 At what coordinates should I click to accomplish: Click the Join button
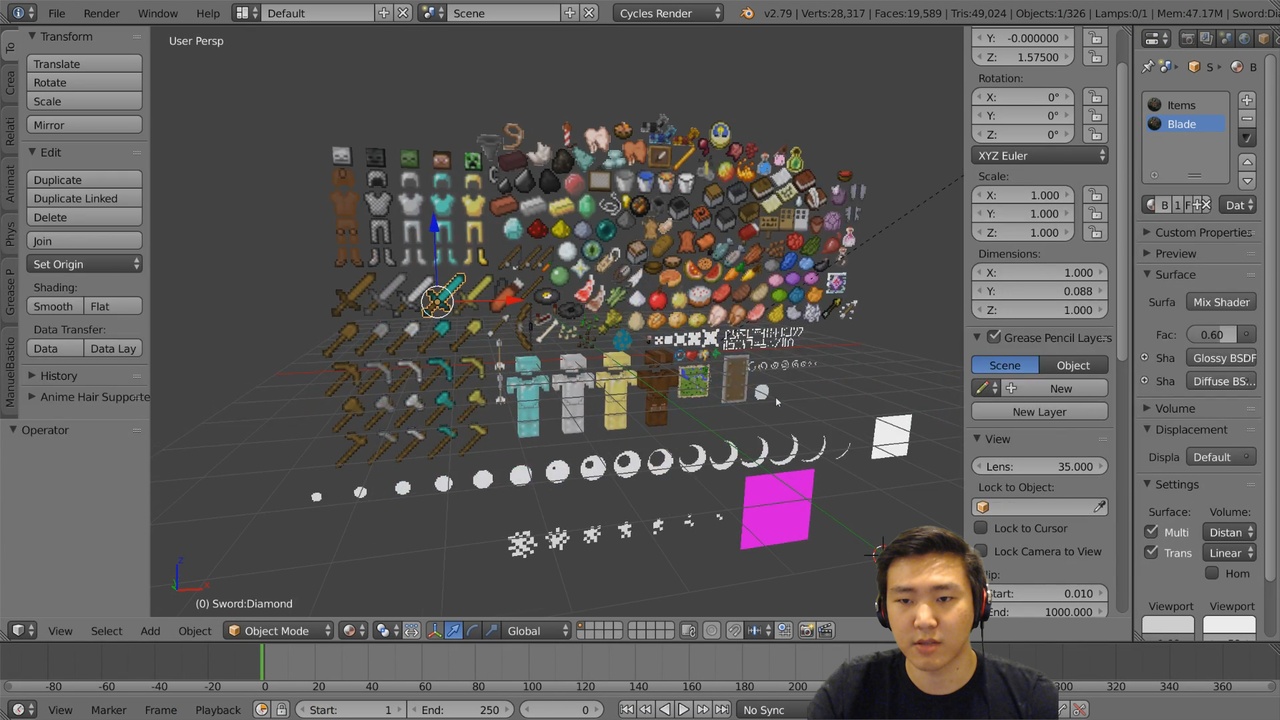pos(85,241)
